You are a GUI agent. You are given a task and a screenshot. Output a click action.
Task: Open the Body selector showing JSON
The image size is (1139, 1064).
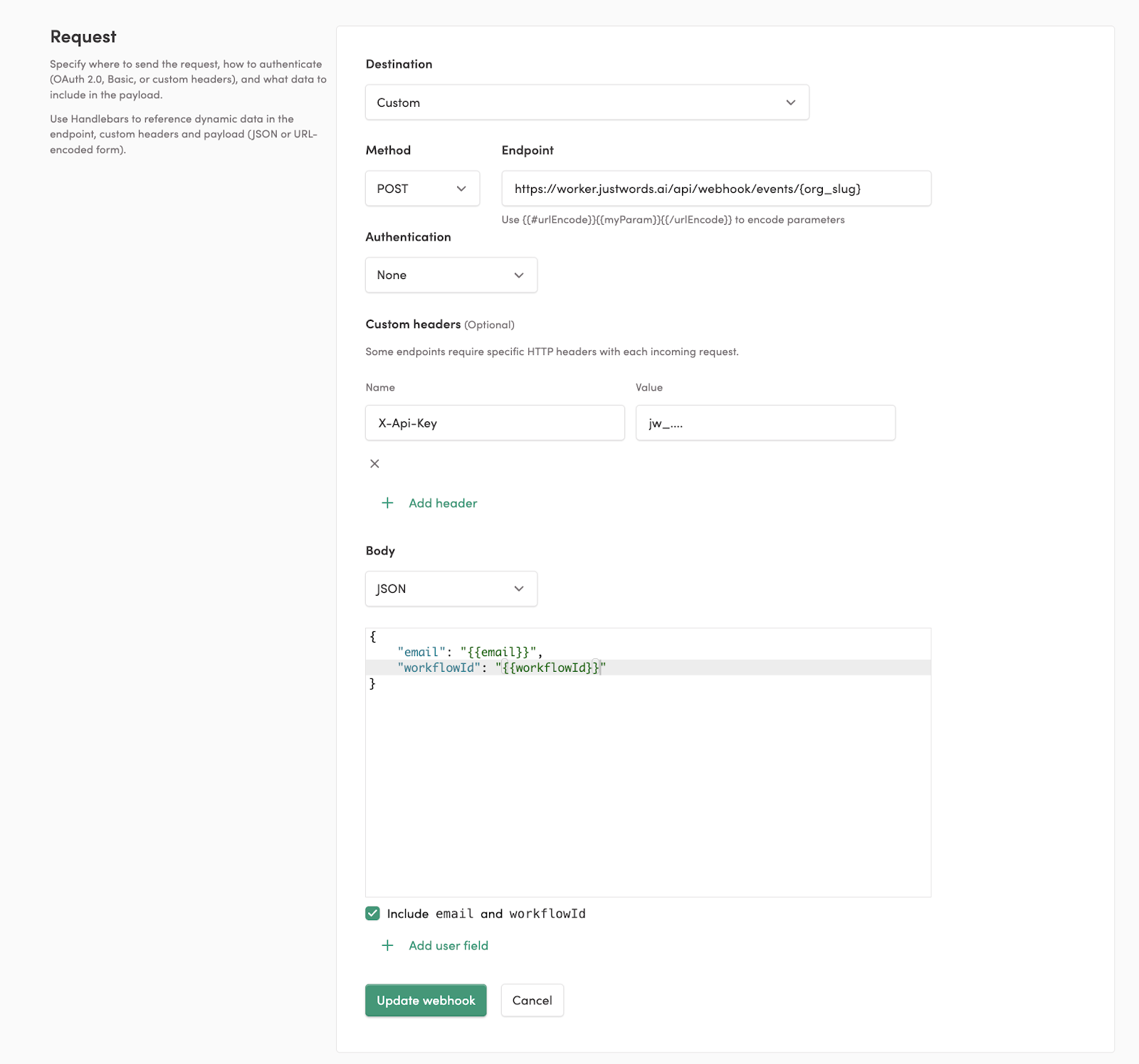(451, 589)
